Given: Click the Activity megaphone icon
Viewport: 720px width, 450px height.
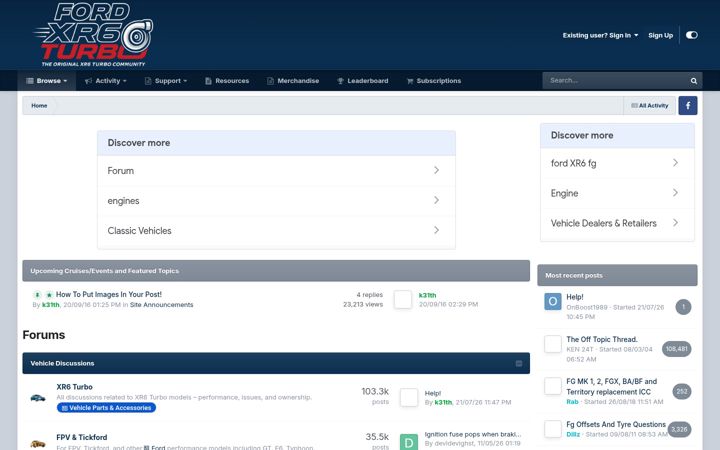Looking at the screenshot, I should tap(89, 81).
